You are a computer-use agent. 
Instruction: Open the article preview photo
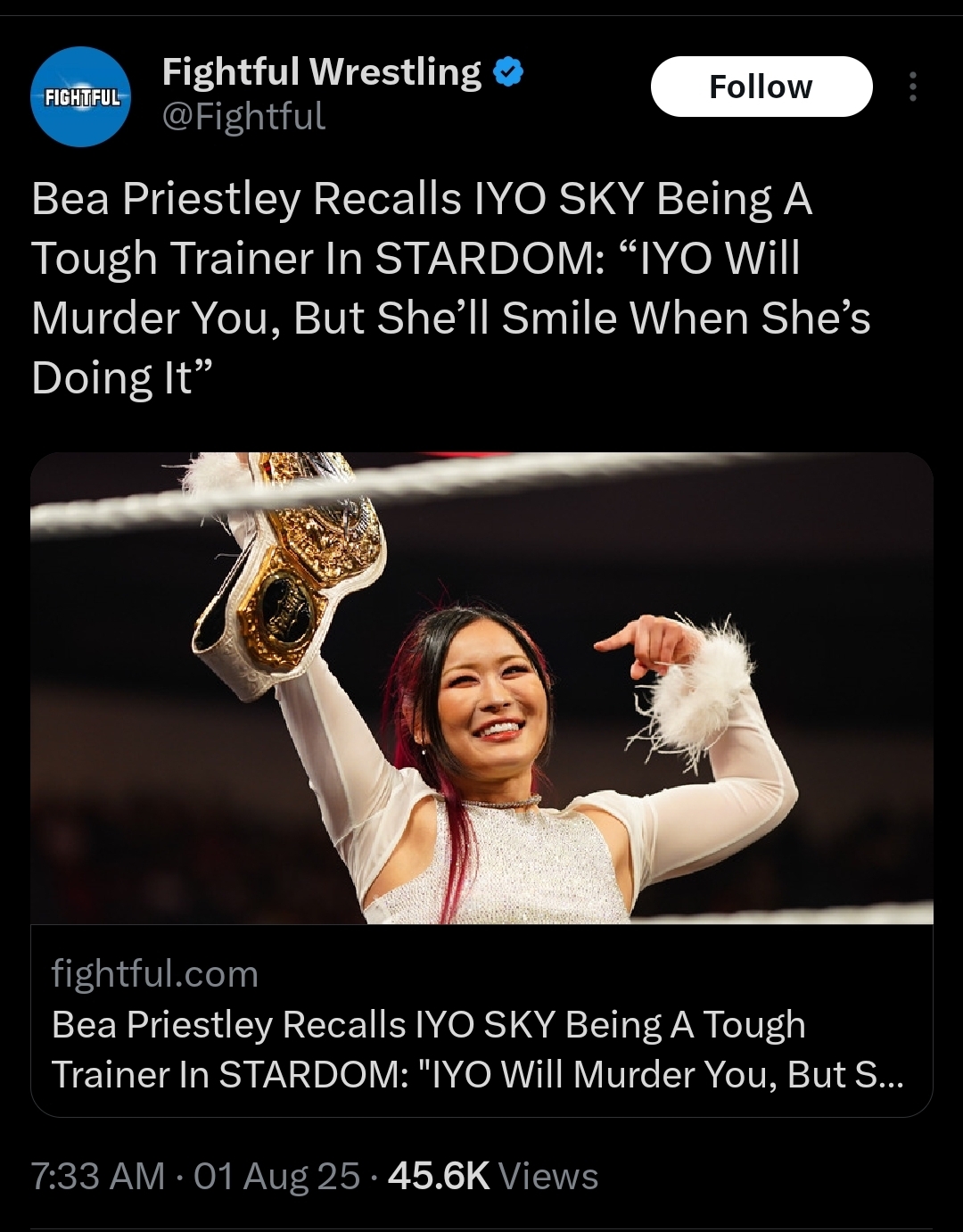[481, 688]
